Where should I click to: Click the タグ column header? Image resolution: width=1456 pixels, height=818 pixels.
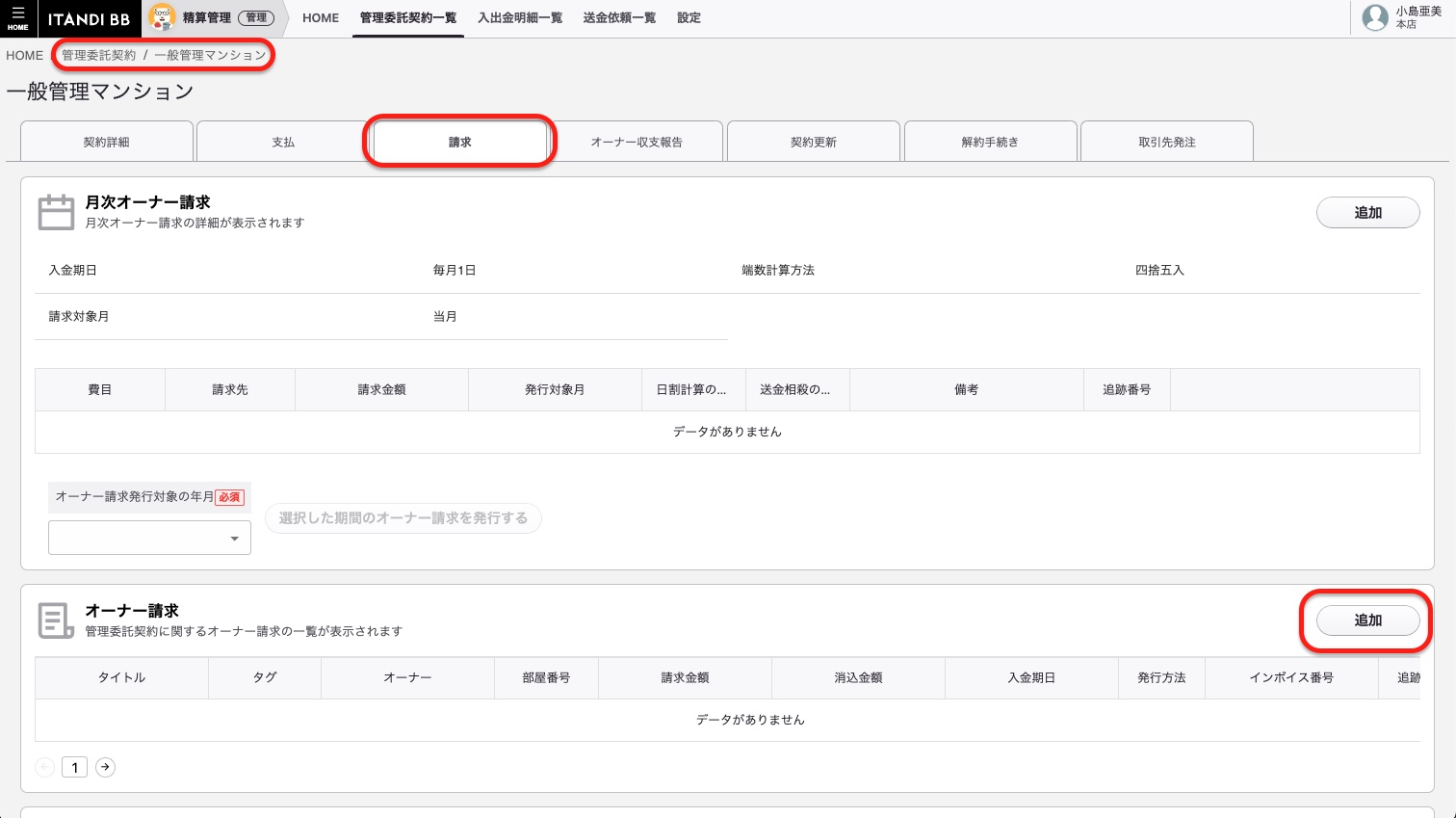click(265, 678)
